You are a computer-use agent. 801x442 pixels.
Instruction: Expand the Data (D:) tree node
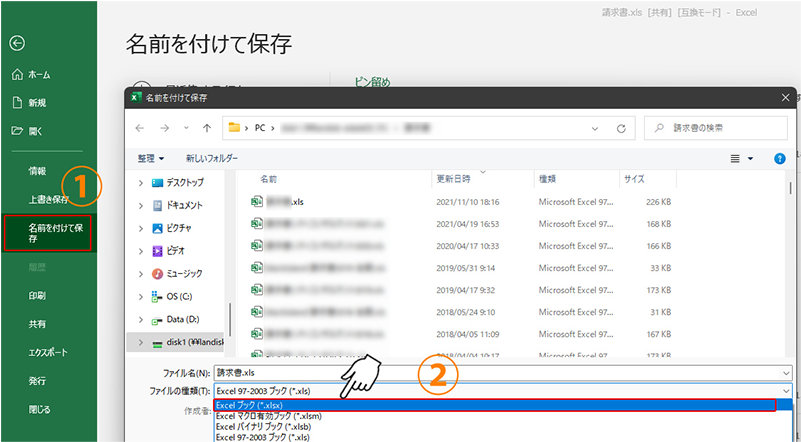[141, 320]
